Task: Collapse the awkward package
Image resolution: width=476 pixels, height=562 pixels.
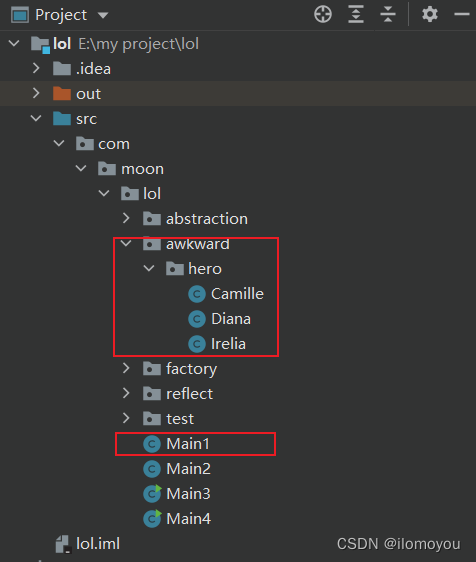Action: (126, 243)
